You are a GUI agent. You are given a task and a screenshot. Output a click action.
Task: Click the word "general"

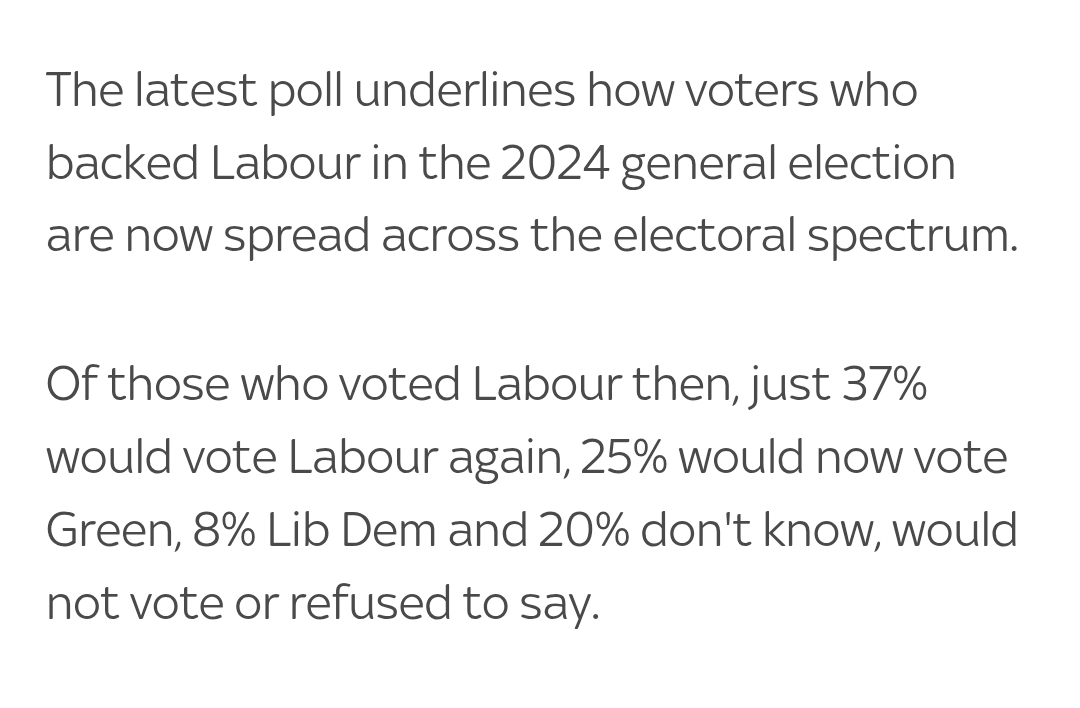(697, 164)
